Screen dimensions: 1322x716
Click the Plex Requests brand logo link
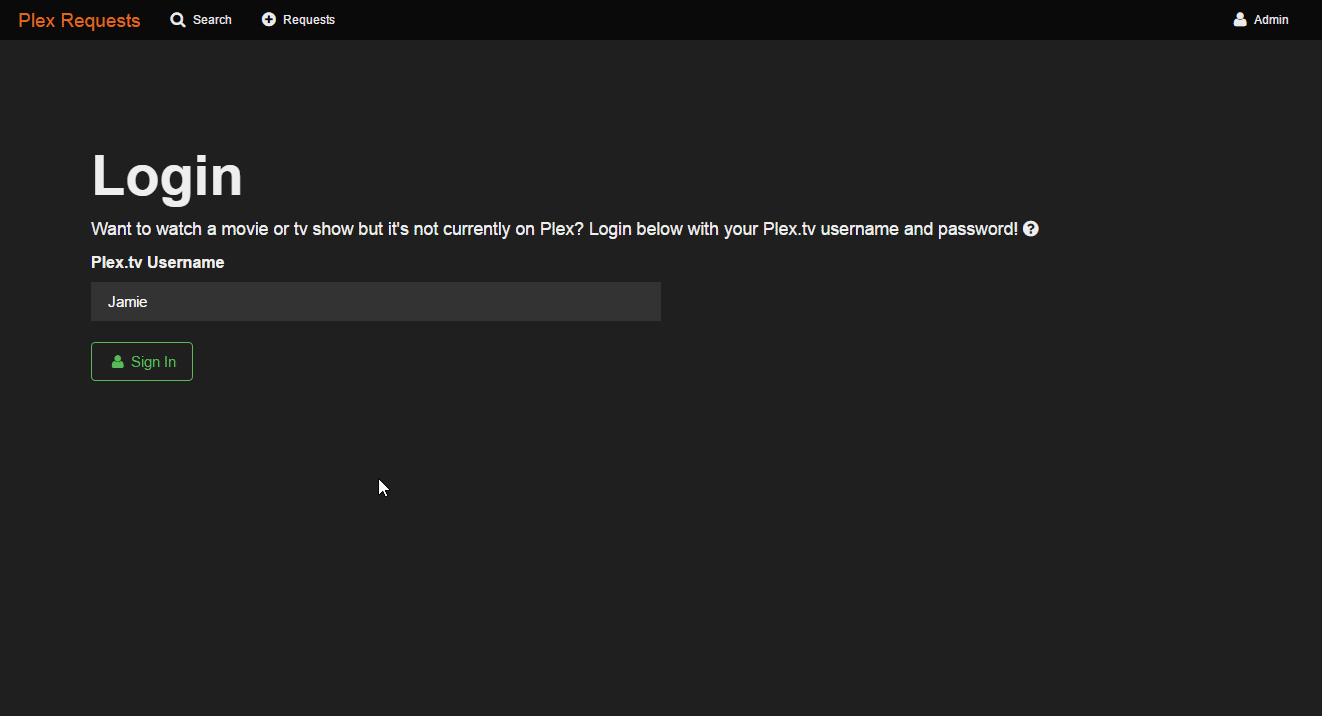point(79,20)
